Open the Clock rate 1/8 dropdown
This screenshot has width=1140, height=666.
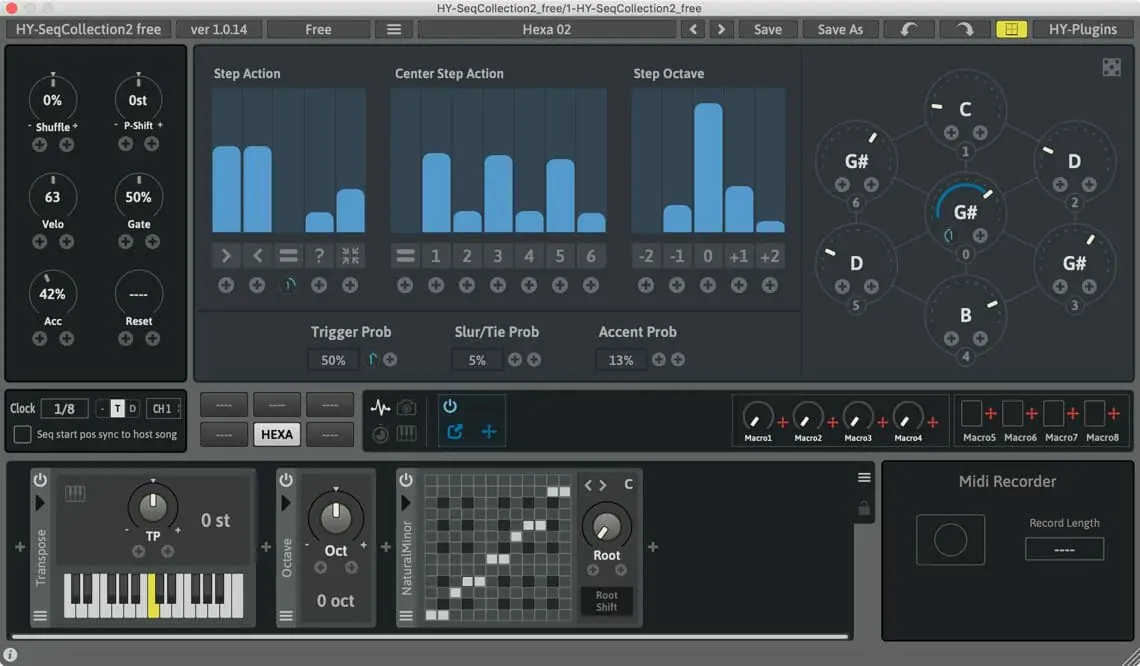pos(64,408)
